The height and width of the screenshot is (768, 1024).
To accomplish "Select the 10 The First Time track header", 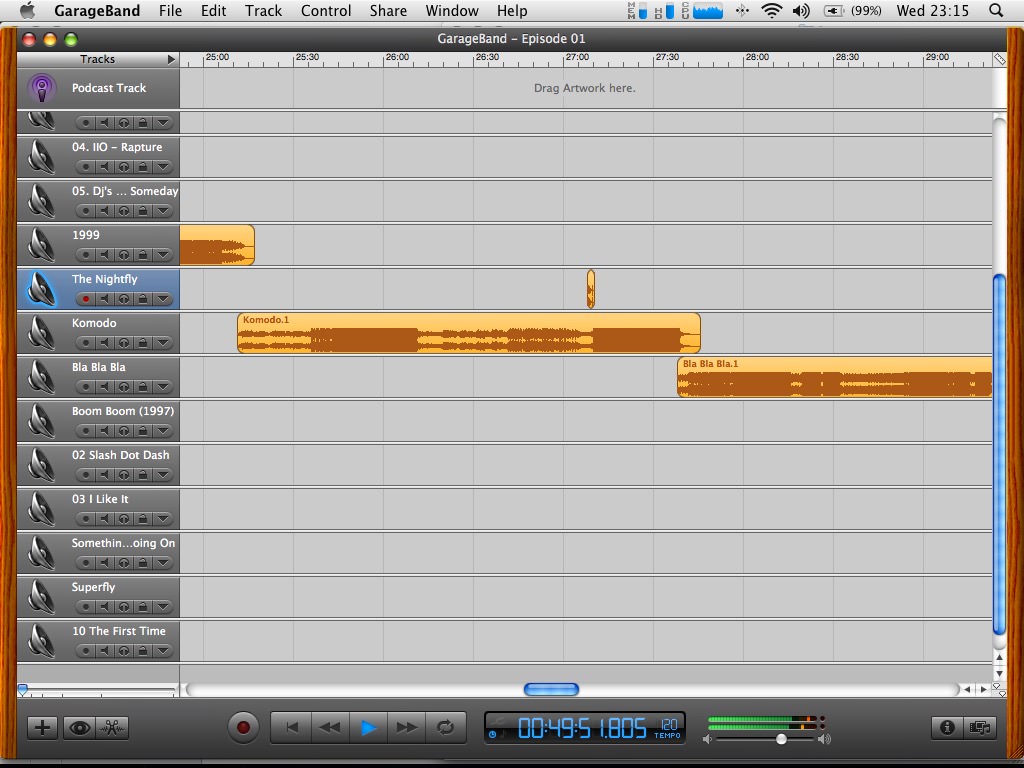I will (x=98, y=641).
